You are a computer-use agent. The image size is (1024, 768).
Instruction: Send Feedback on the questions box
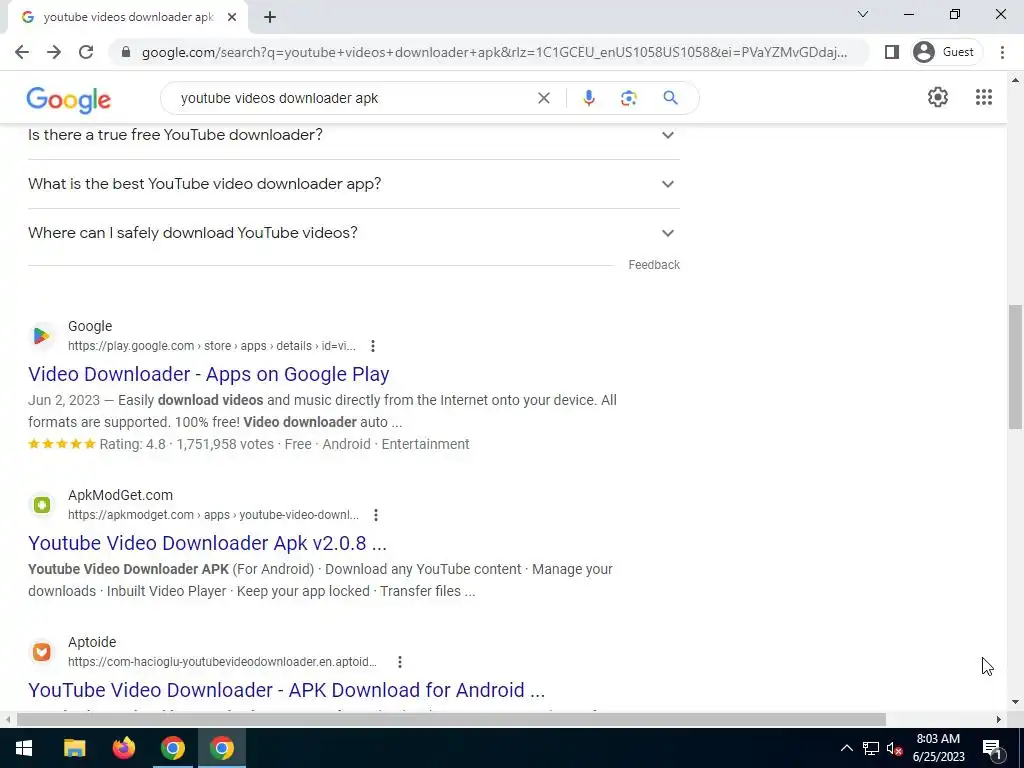click(654, 264)
